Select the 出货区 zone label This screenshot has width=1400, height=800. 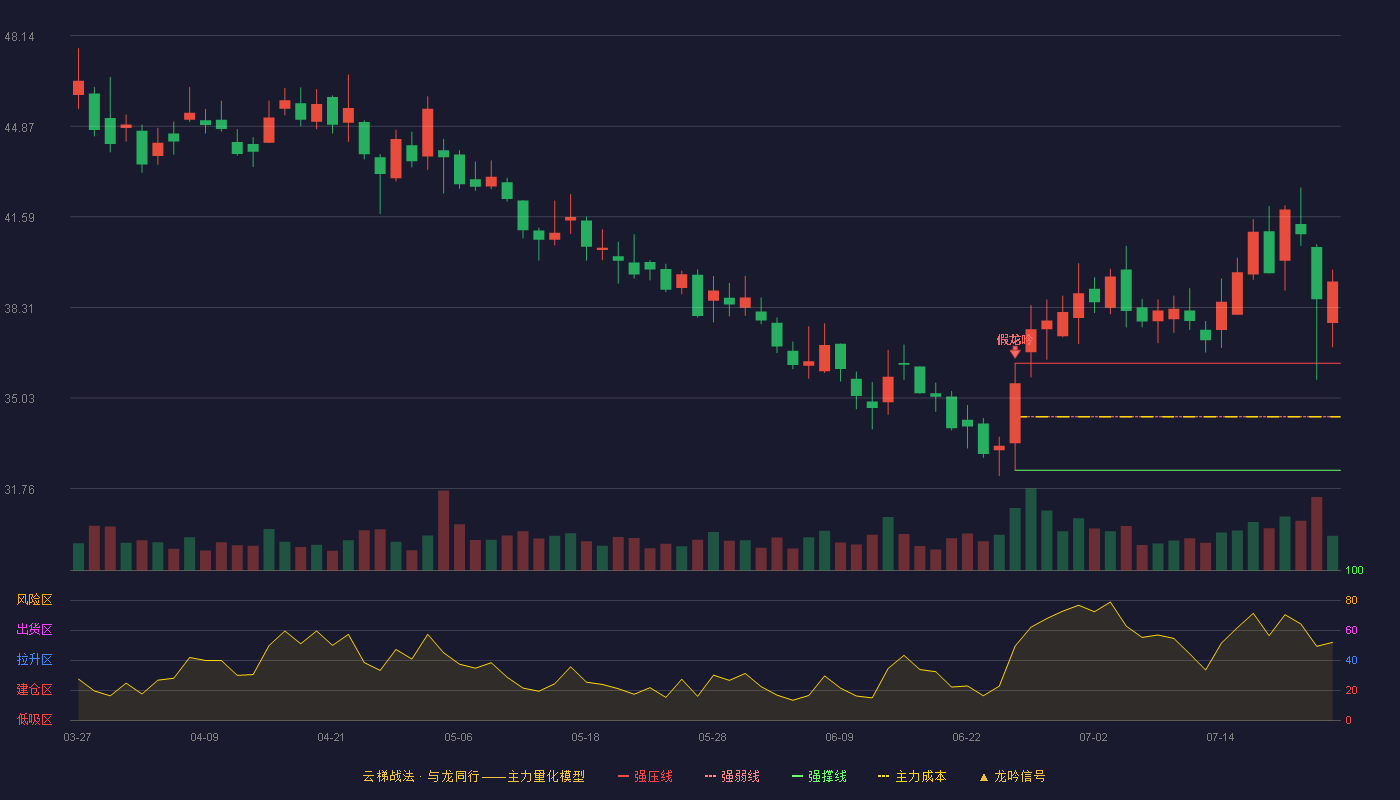click(34, 630)
